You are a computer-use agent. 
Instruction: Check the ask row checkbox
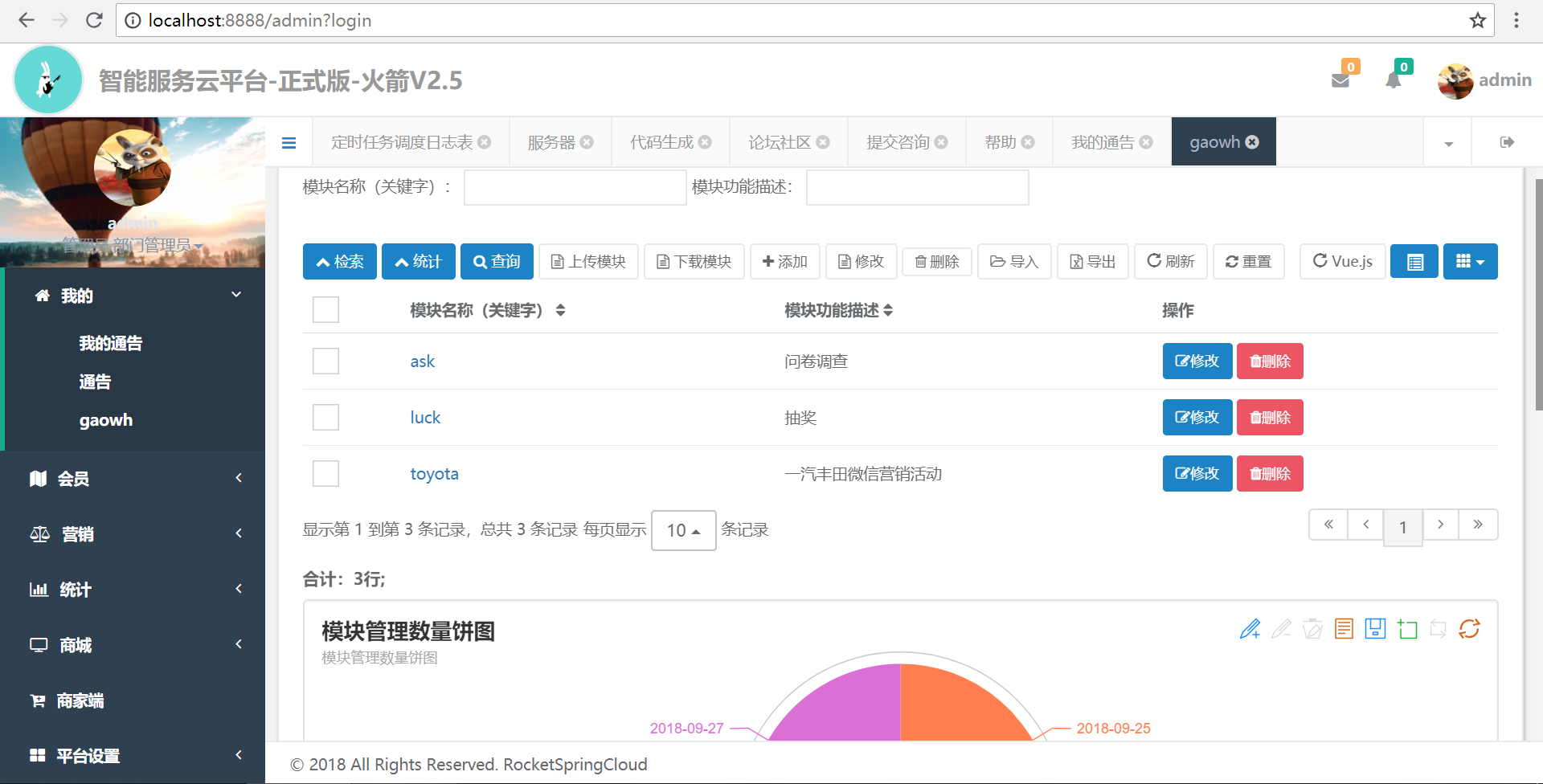325,361
